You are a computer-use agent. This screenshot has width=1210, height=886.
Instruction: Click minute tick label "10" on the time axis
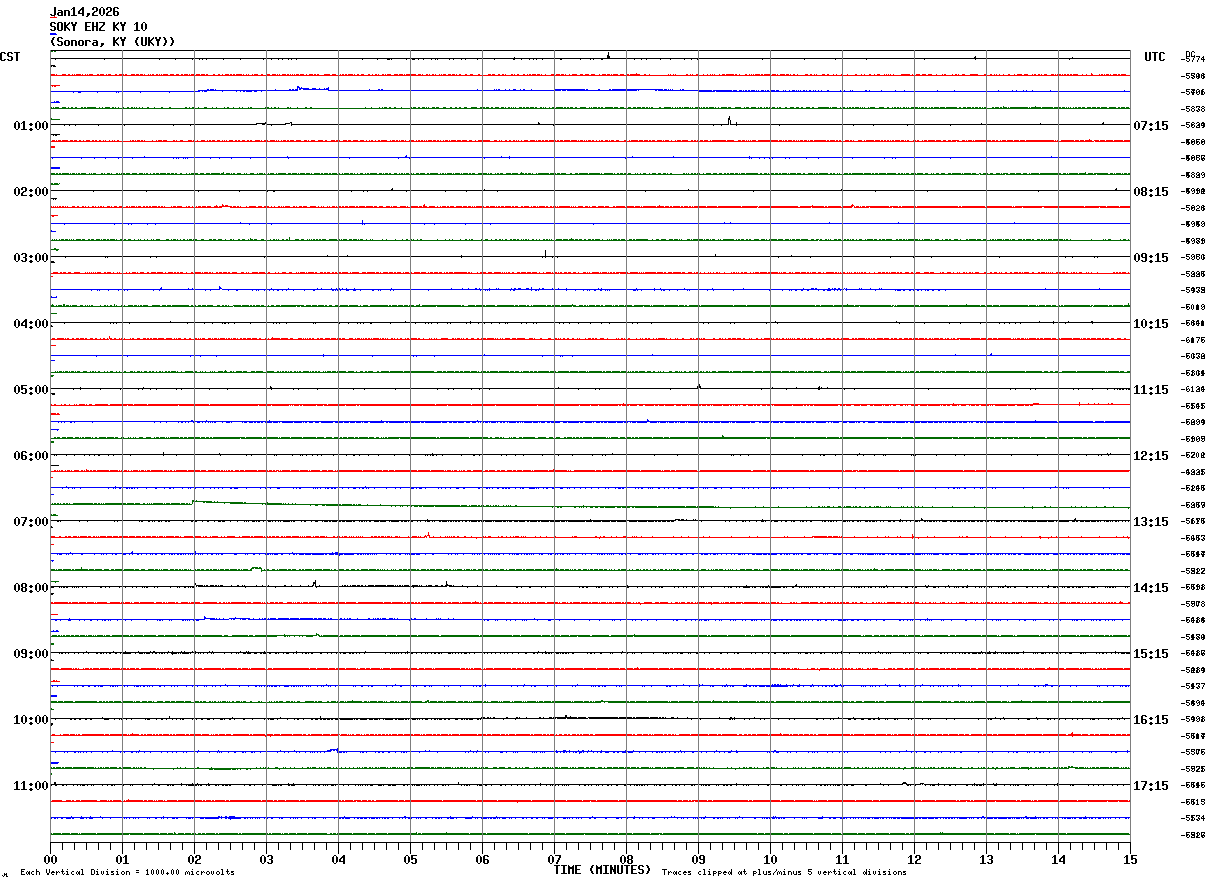pyautogui.click(x=770, y=859)
